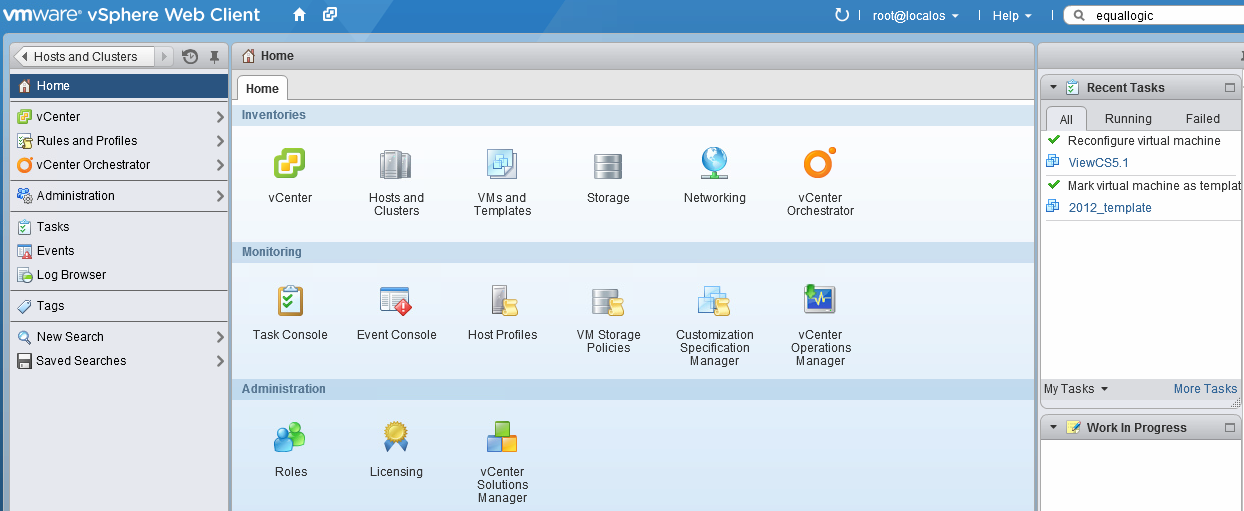Maximize the Work In Progress panel

[1230, 428]
